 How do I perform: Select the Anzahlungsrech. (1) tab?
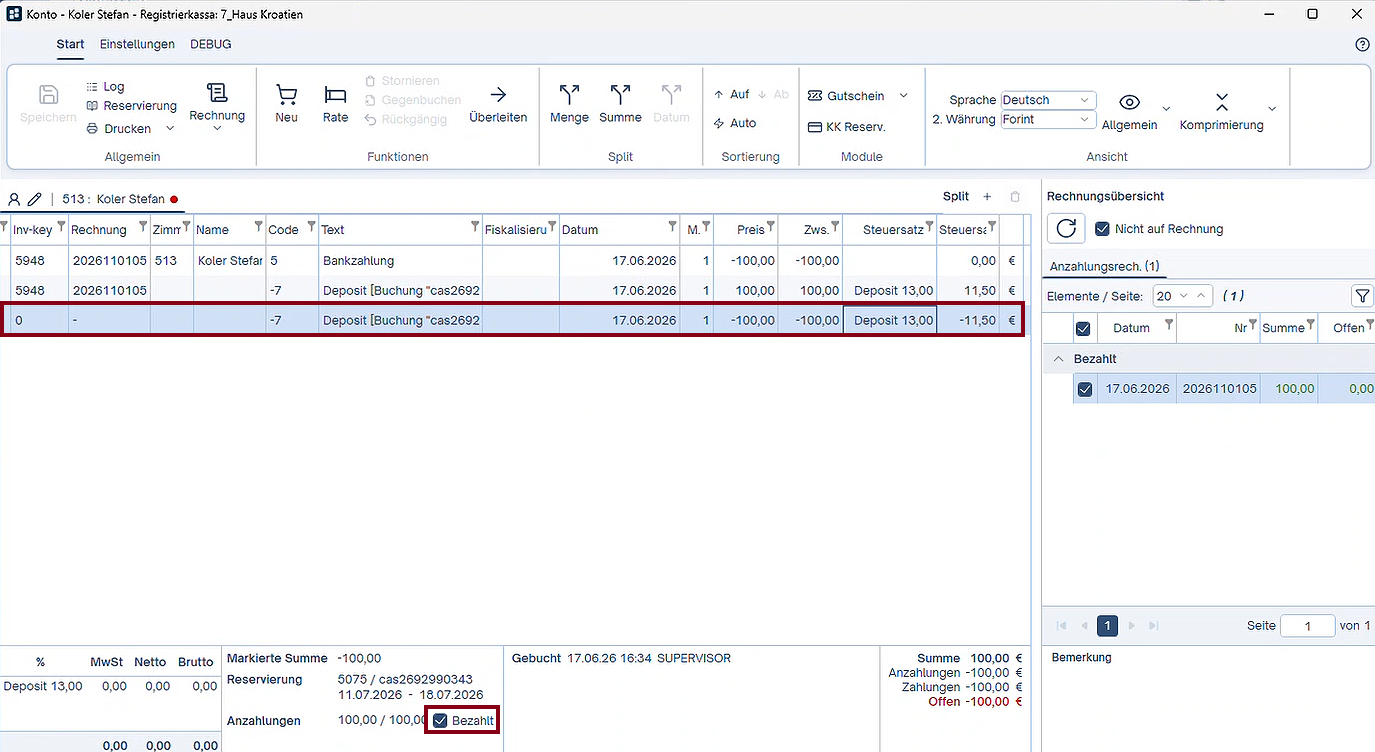click(1103, 266)
